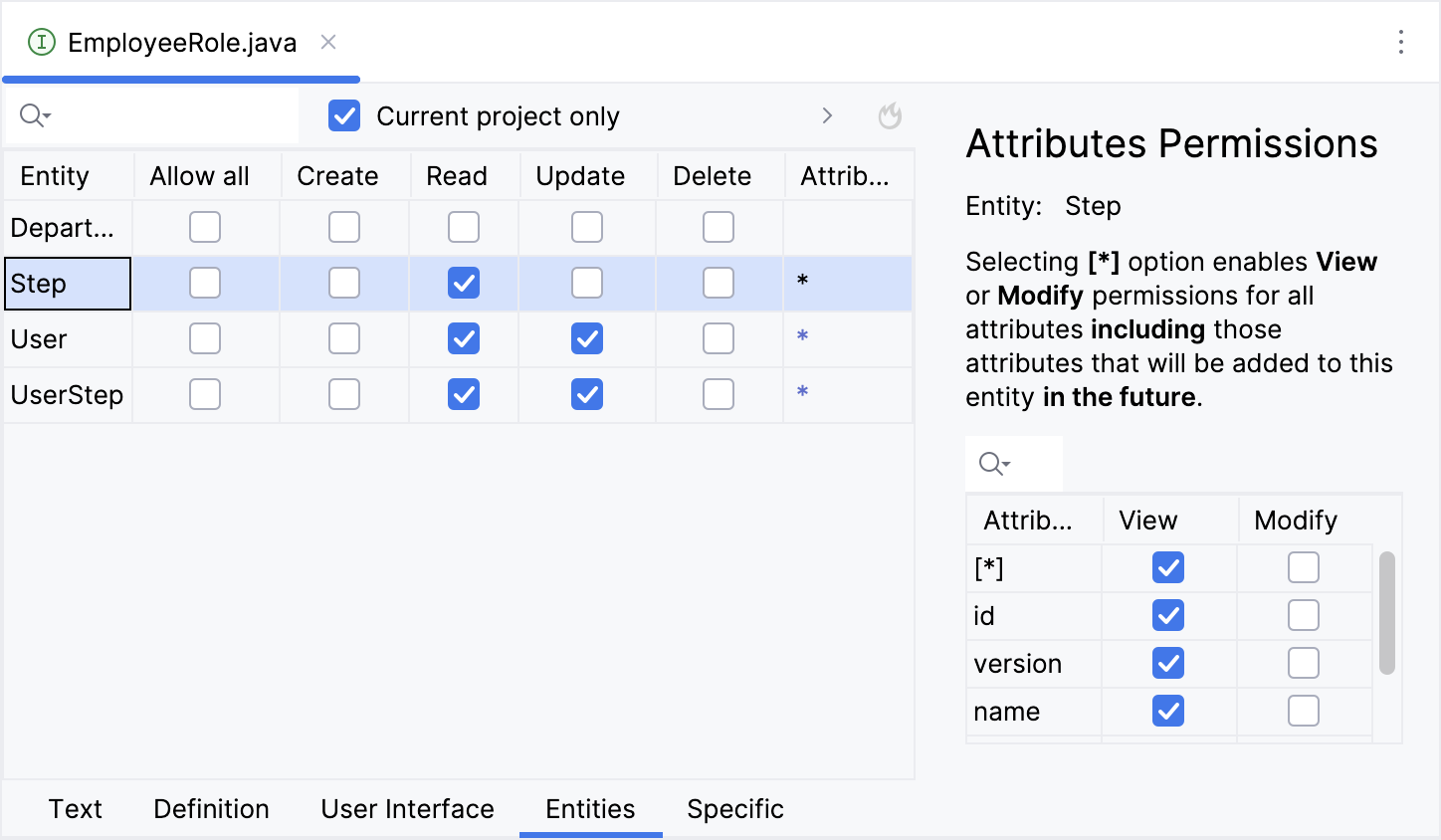
Task: Enable Create for Step entity
Action: click(x=344, y=283)
